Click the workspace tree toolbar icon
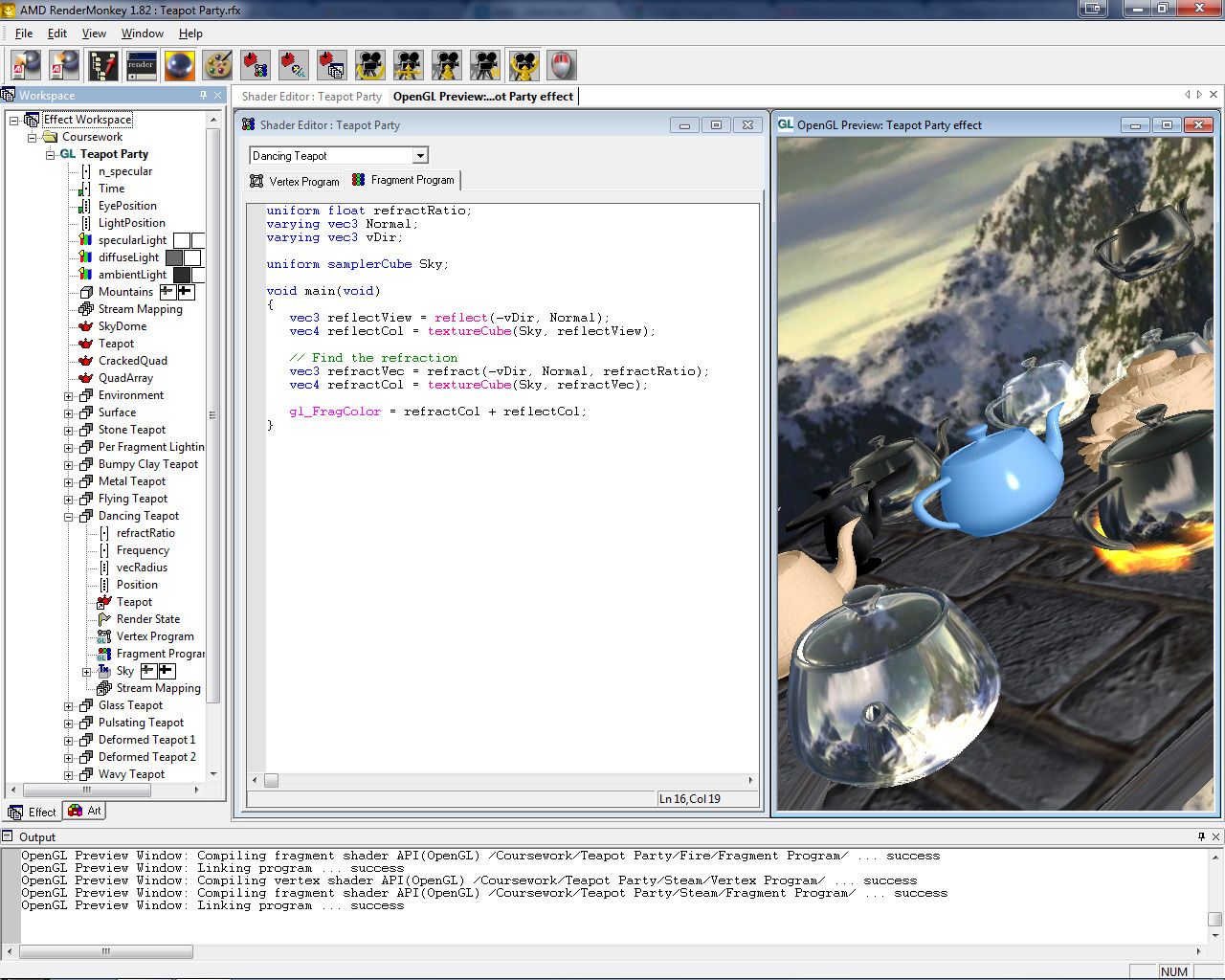The image size is (1225, 980). (102, 65)
